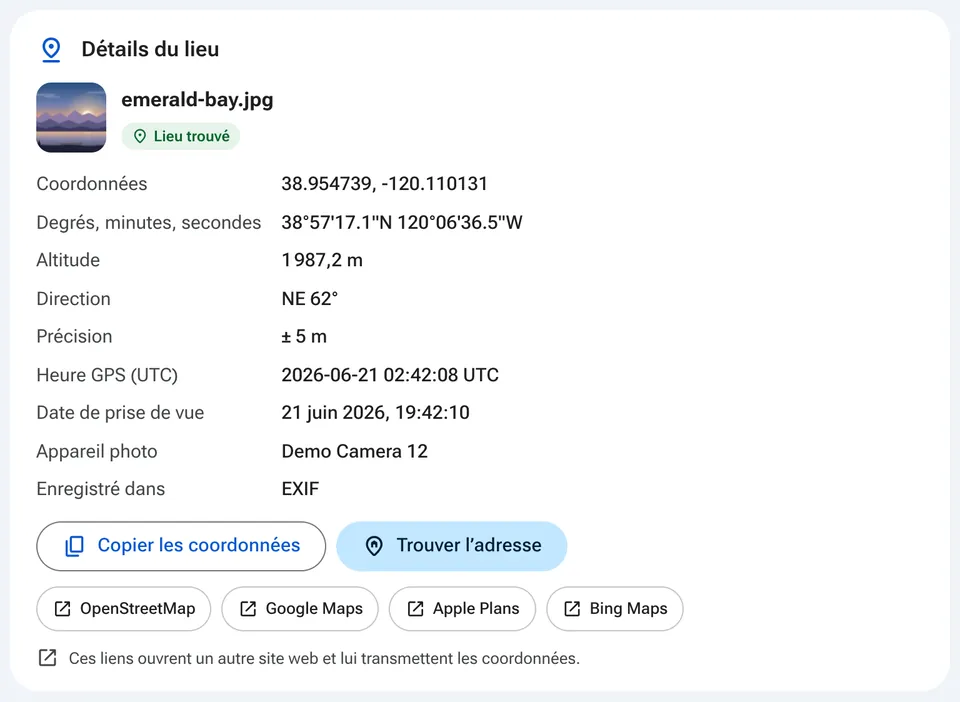Select the DMS value 38°57'17.1"N 120°06'36.5"W
Viewport: 960px width, 702px height.
coord(402,222)
